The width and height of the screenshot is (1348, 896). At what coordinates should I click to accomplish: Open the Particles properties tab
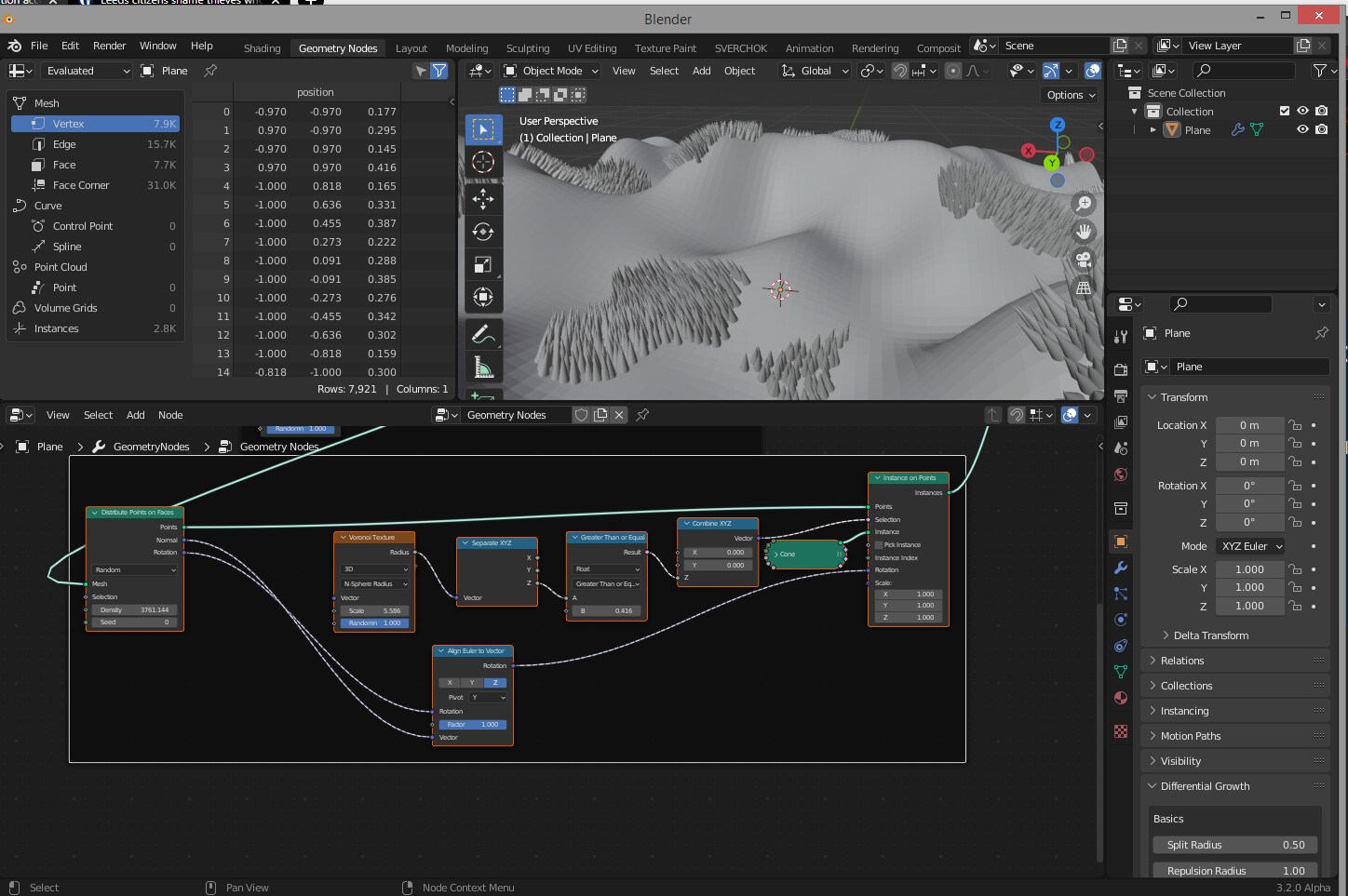tap(1121, 594)
